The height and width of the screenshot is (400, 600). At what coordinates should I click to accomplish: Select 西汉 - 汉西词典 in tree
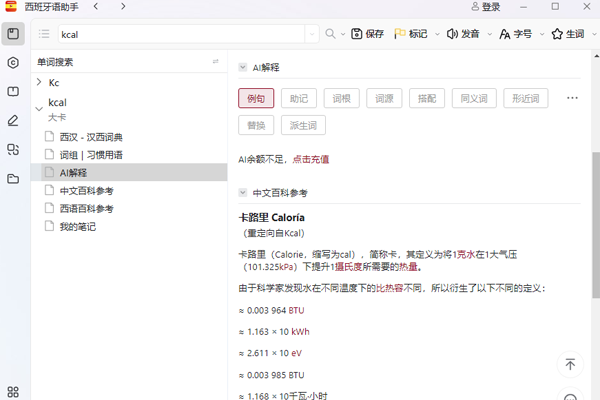(90, 137)
